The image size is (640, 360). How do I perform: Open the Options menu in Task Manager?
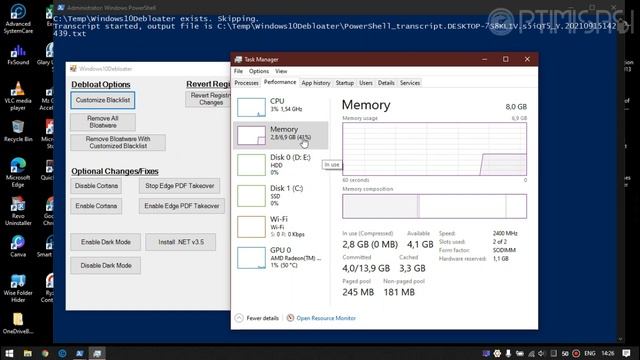point(259,71)
